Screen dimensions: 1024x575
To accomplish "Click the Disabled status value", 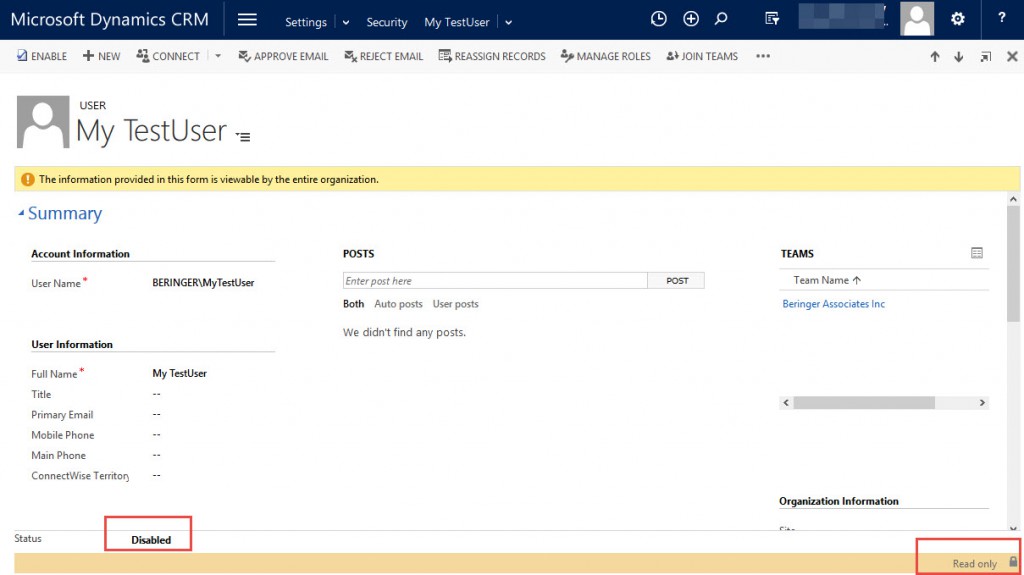I will coord(151,540).
